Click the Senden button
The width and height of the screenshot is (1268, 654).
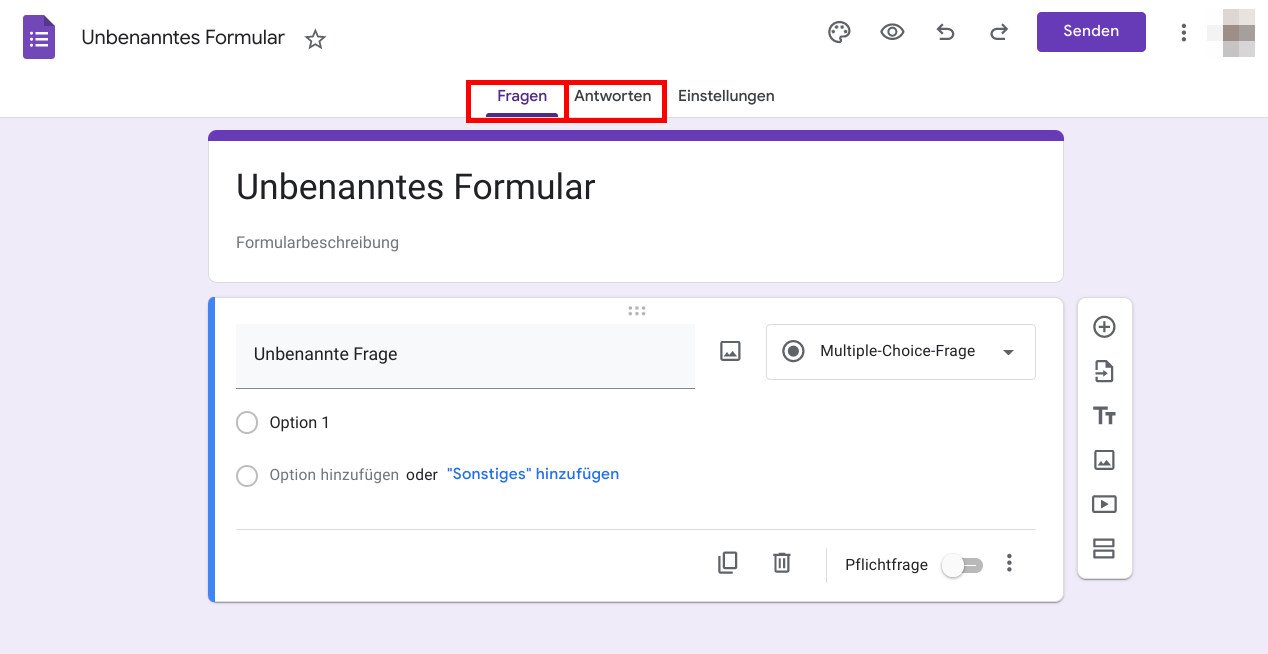[1091, 31]
